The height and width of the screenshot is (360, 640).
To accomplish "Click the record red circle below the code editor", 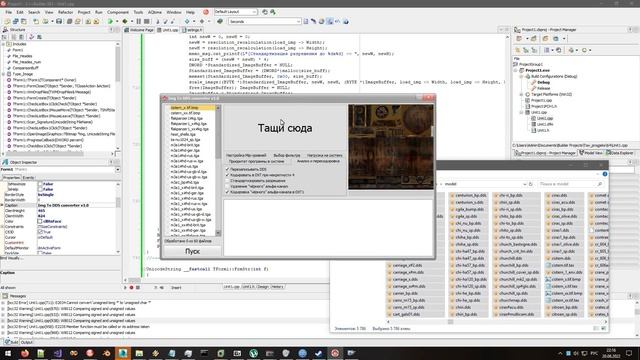I will click(x=131, y=287).
